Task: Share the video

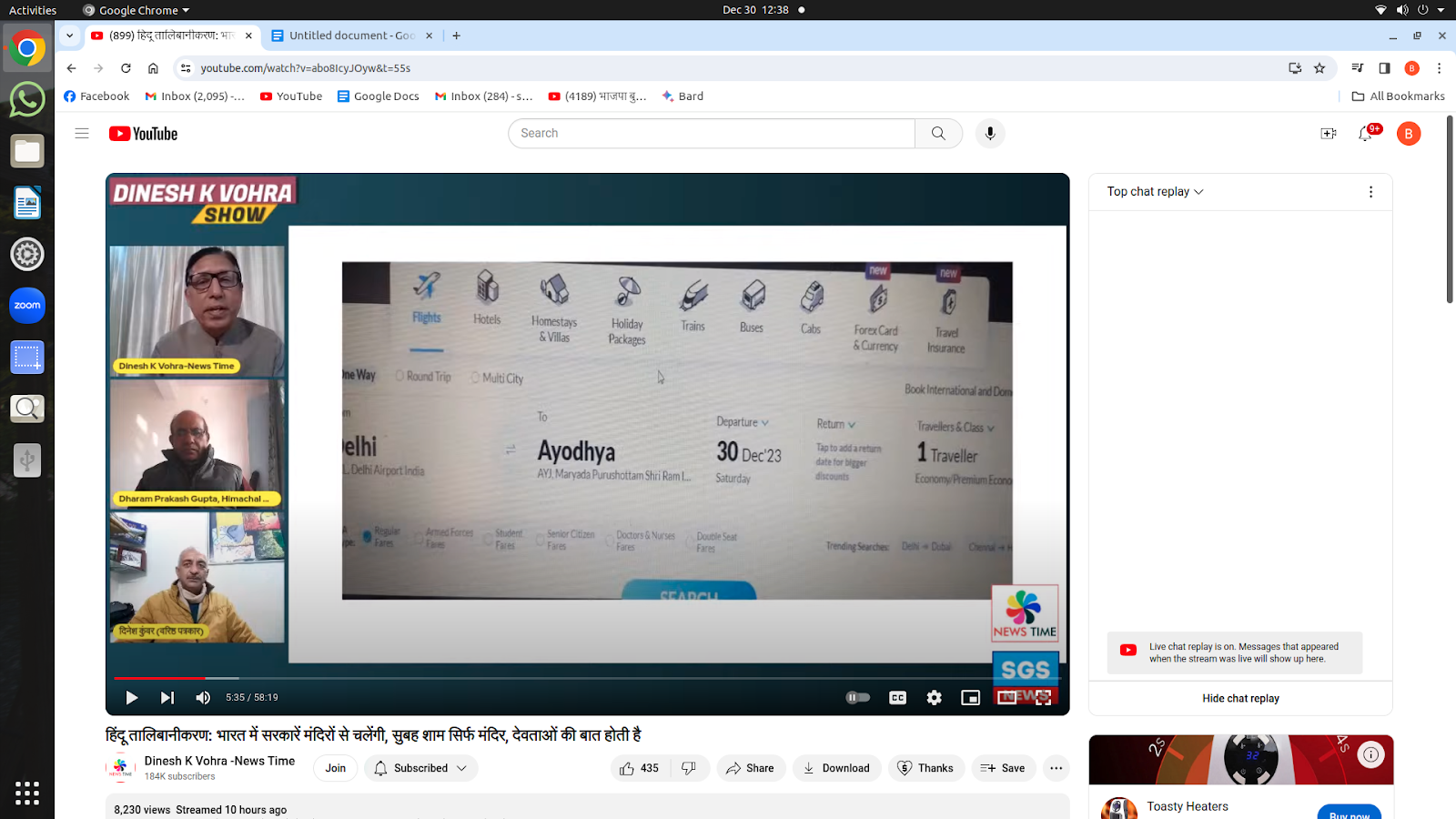Action: [x=750, y=768]
